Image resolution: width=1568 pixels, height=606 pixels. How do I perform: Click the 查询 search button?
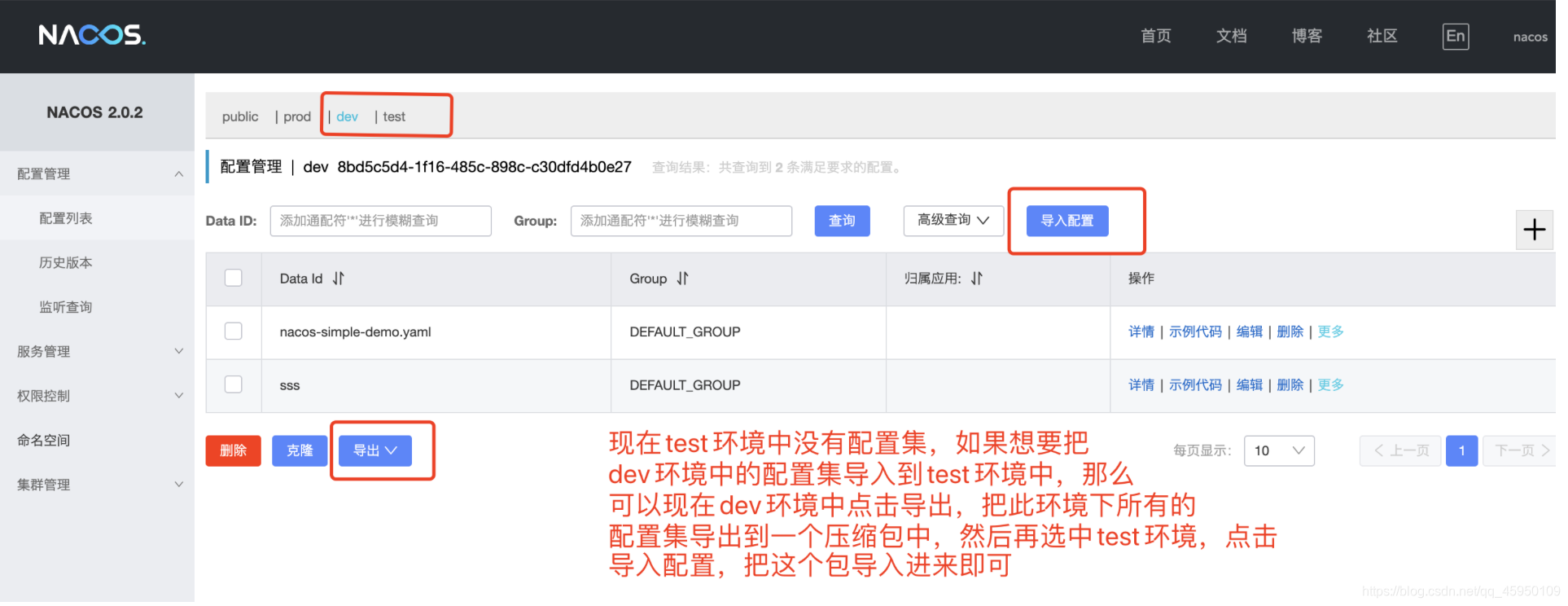tap(843, 221)
